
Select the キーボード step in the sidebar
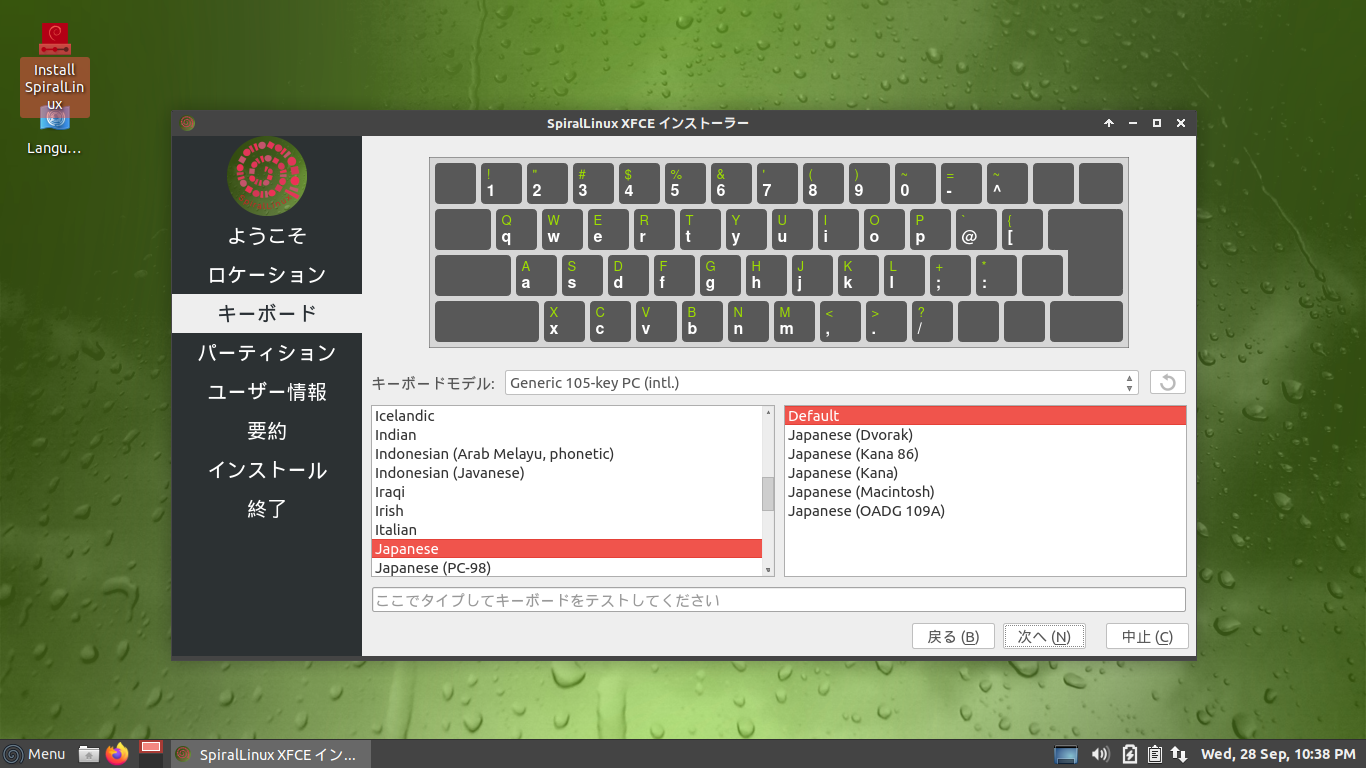[x=267, y=314]
